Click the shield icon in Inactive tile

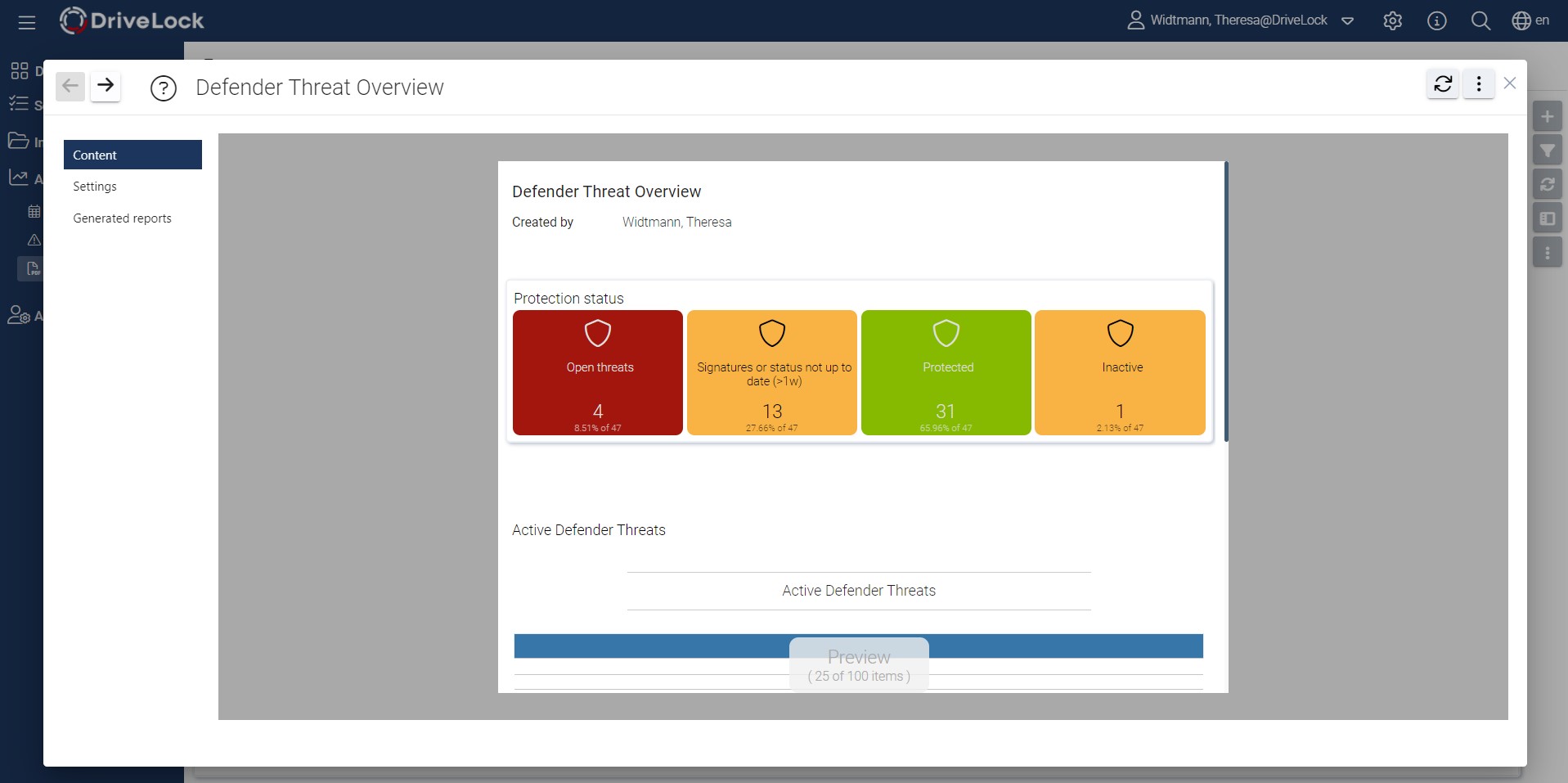click(1121, 333)
